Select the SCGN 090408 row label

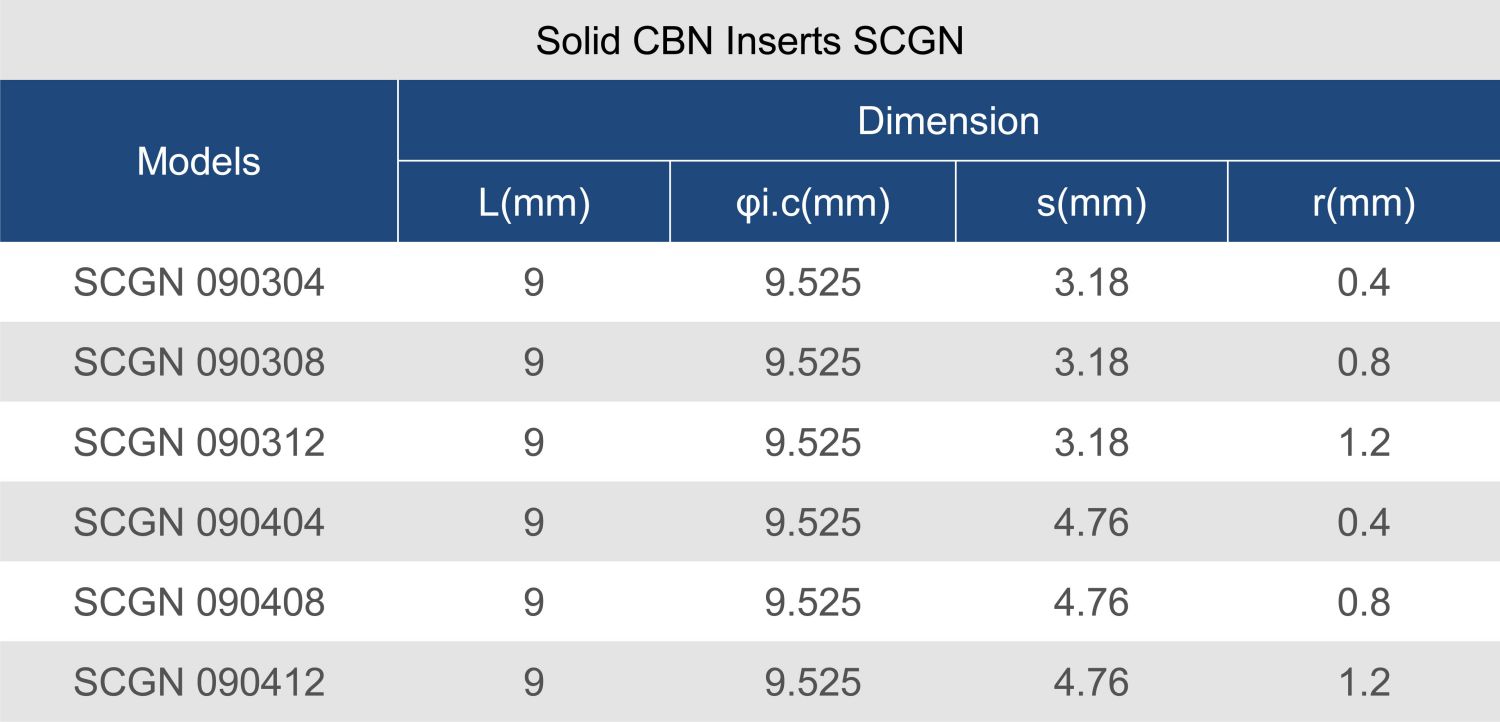click(x=199, y=602)
